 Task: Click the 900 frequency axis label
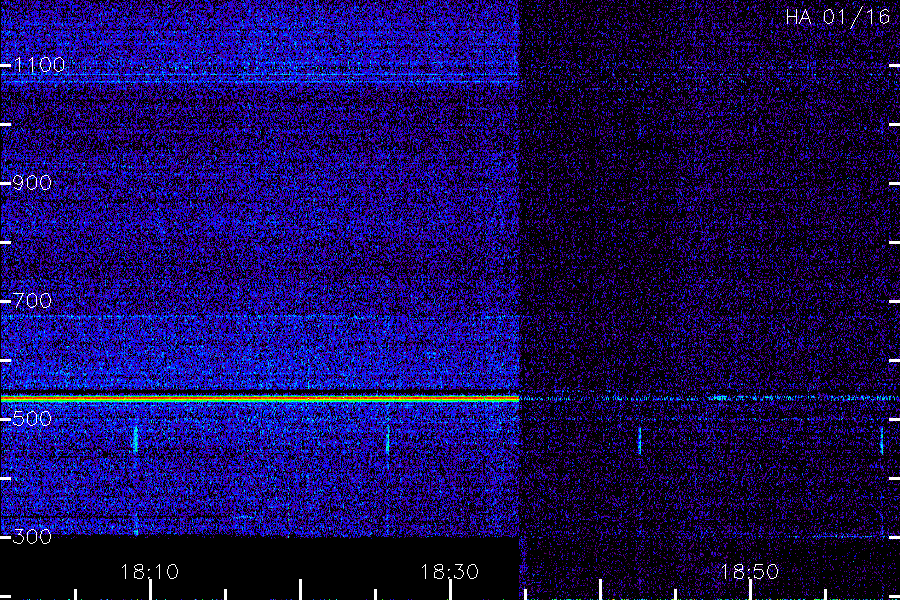coord(32,183)
